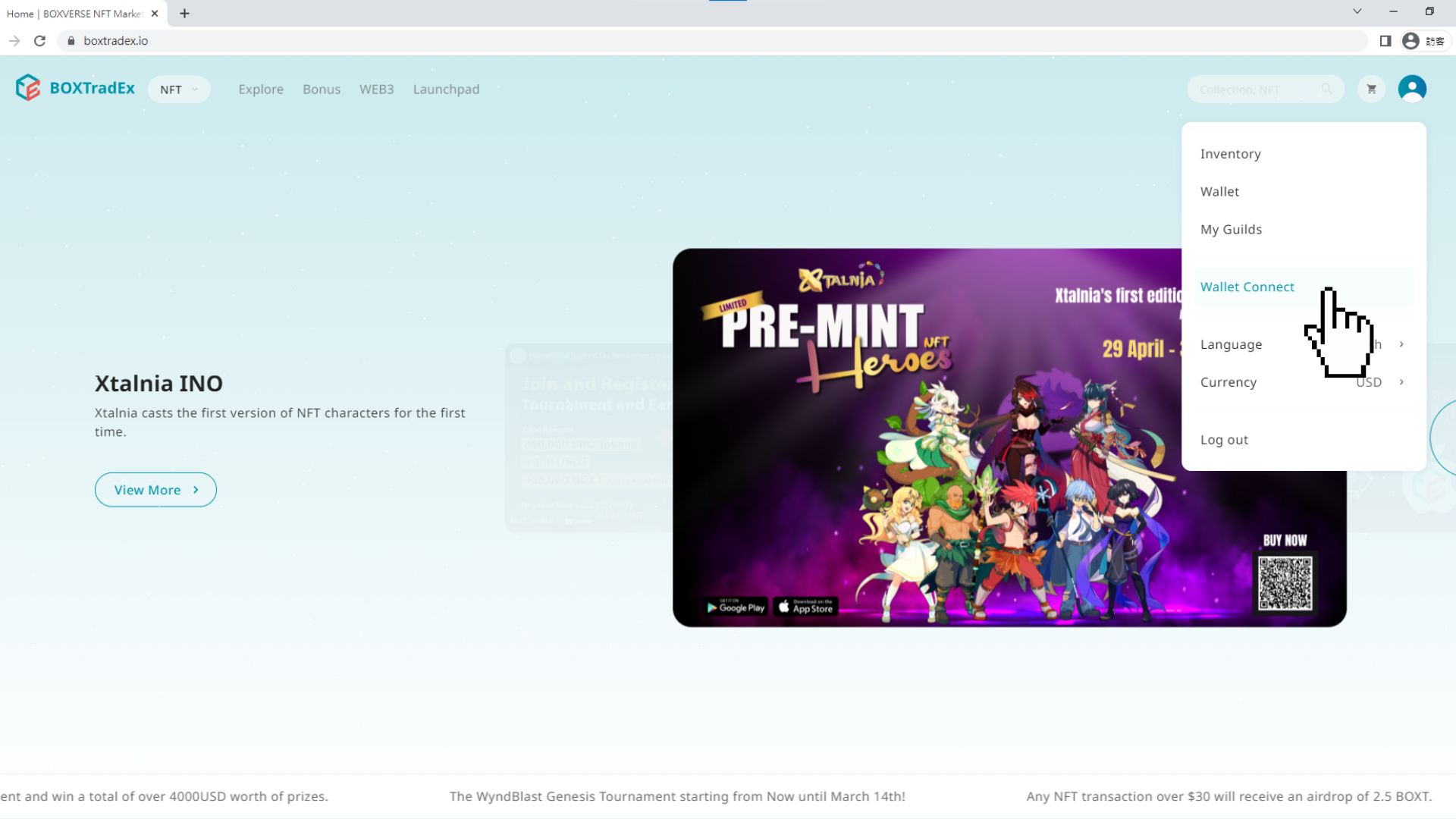Screen dimensions: 1456x819
Task: Expand the NFT dropdown selector
Action: (x=179, y=89)
